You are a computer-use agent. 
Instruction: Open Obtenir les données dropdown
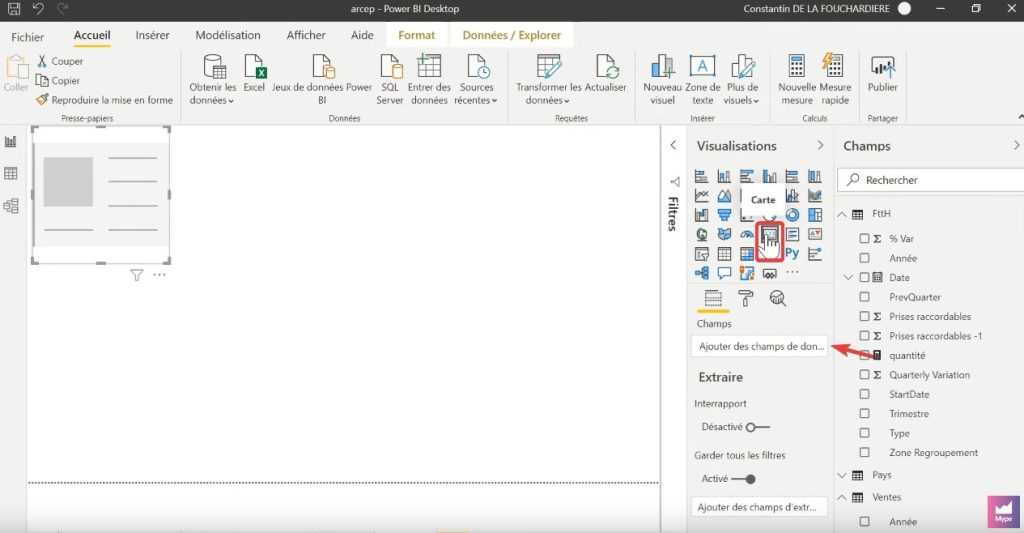click(213, 80)
